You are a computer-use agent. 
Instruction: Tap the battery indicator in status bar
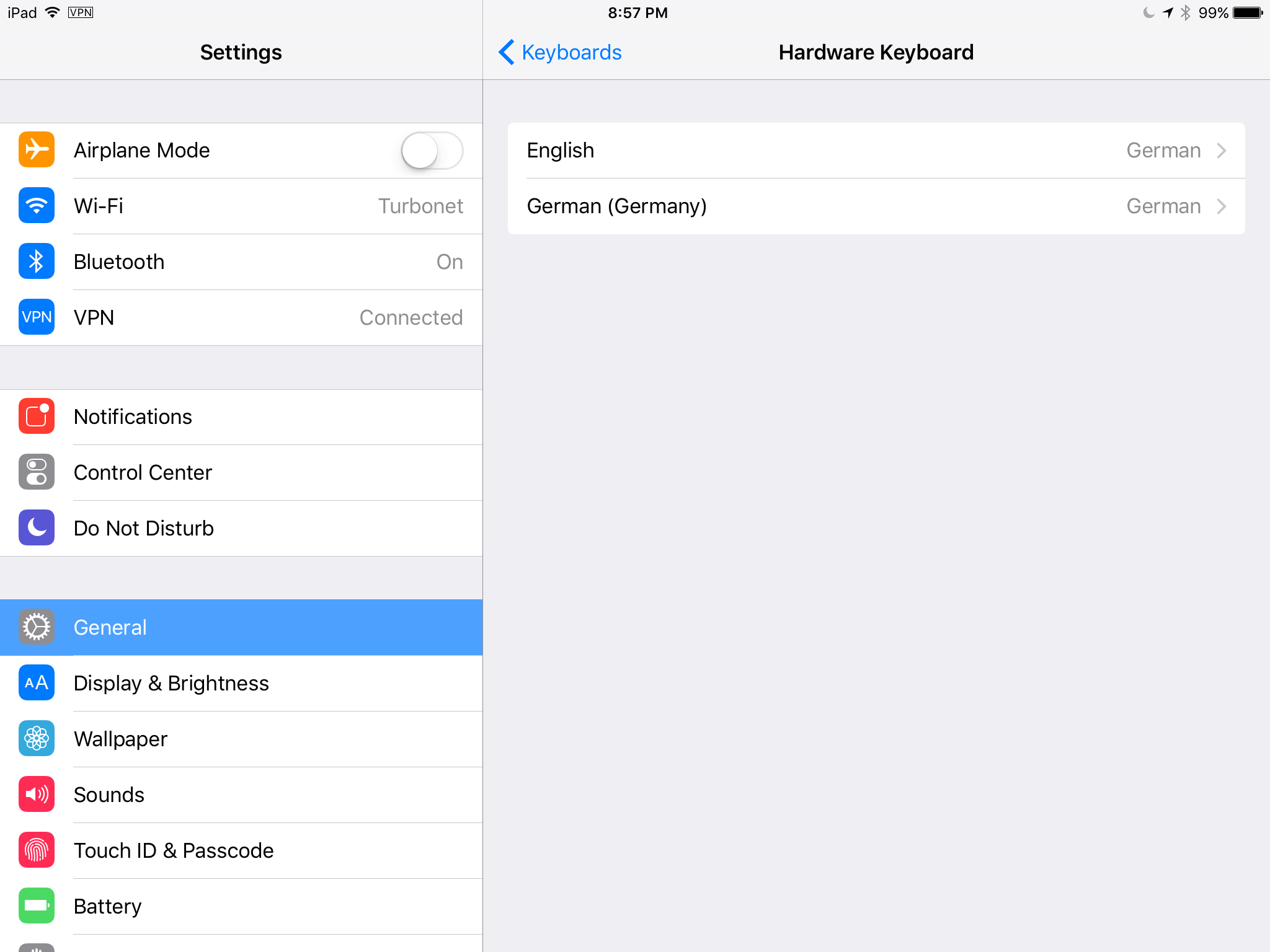[x=1248, y=13]
